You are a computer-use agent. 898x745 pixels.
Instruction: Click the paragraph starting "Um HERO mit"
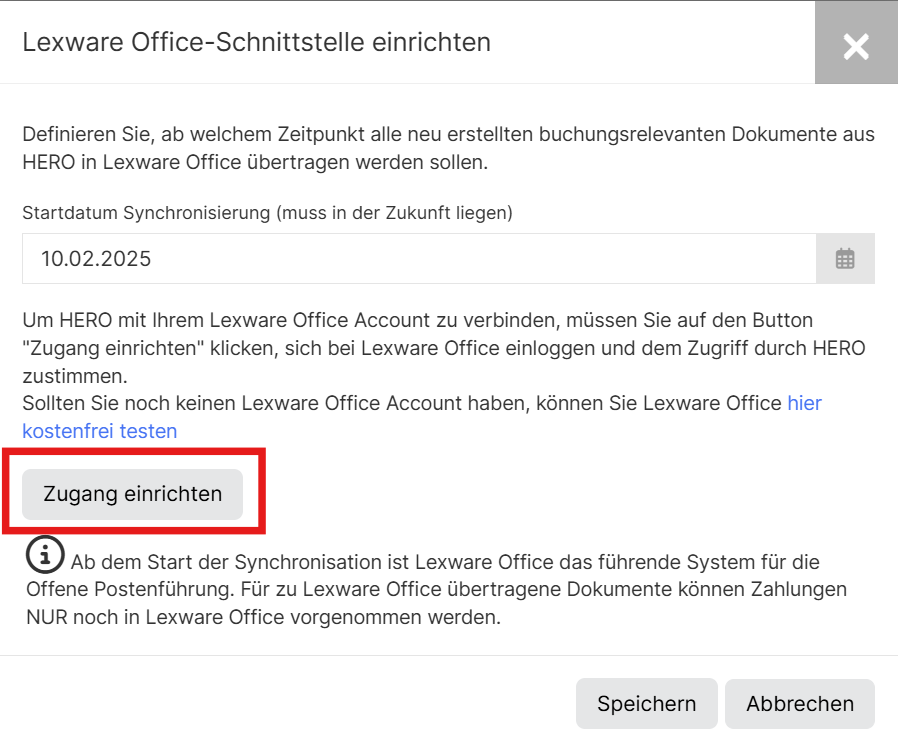[444, 348]
